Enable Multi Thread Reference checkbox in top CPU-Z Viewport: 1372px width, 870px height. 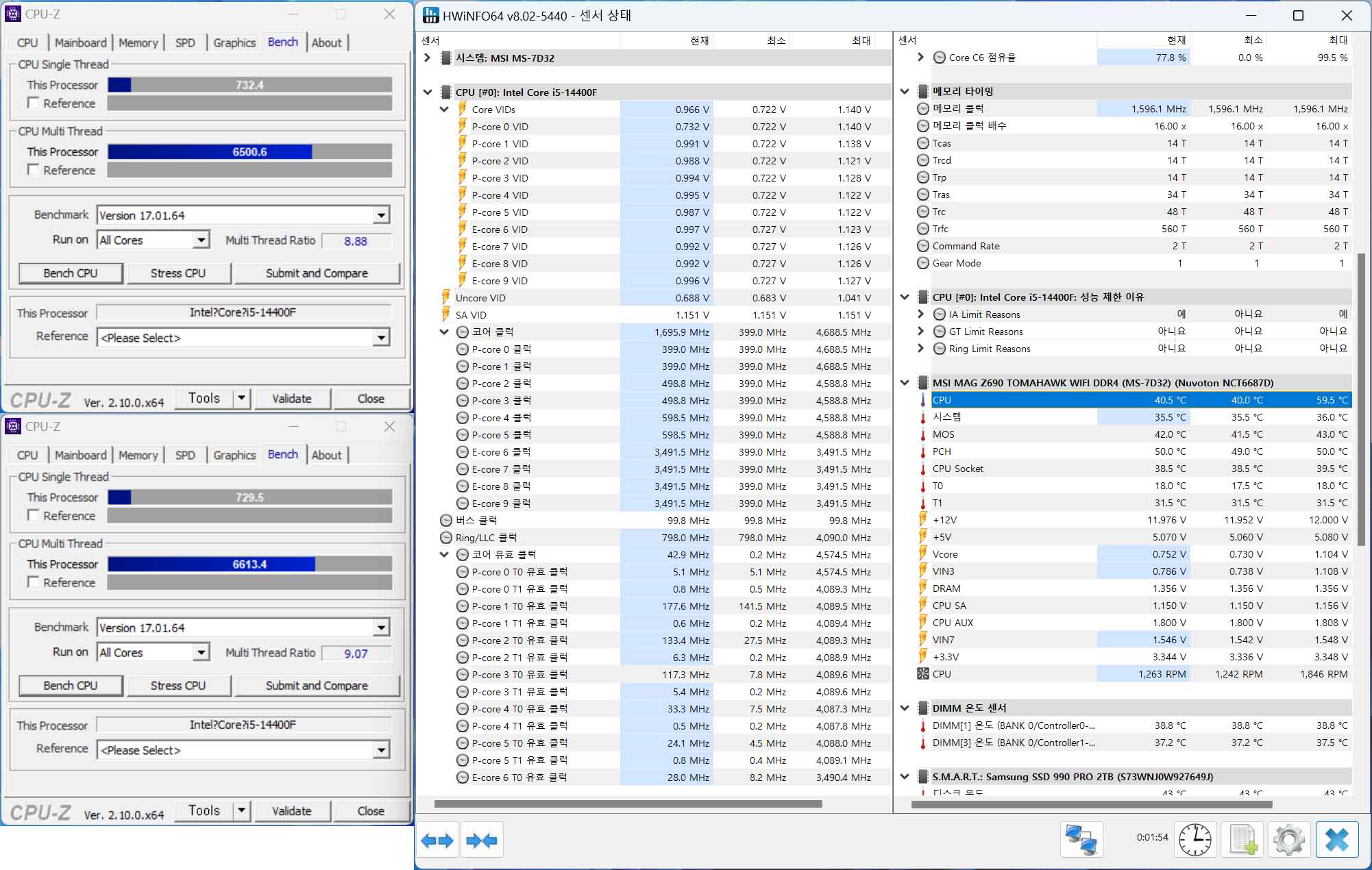(x=33, y=169)
